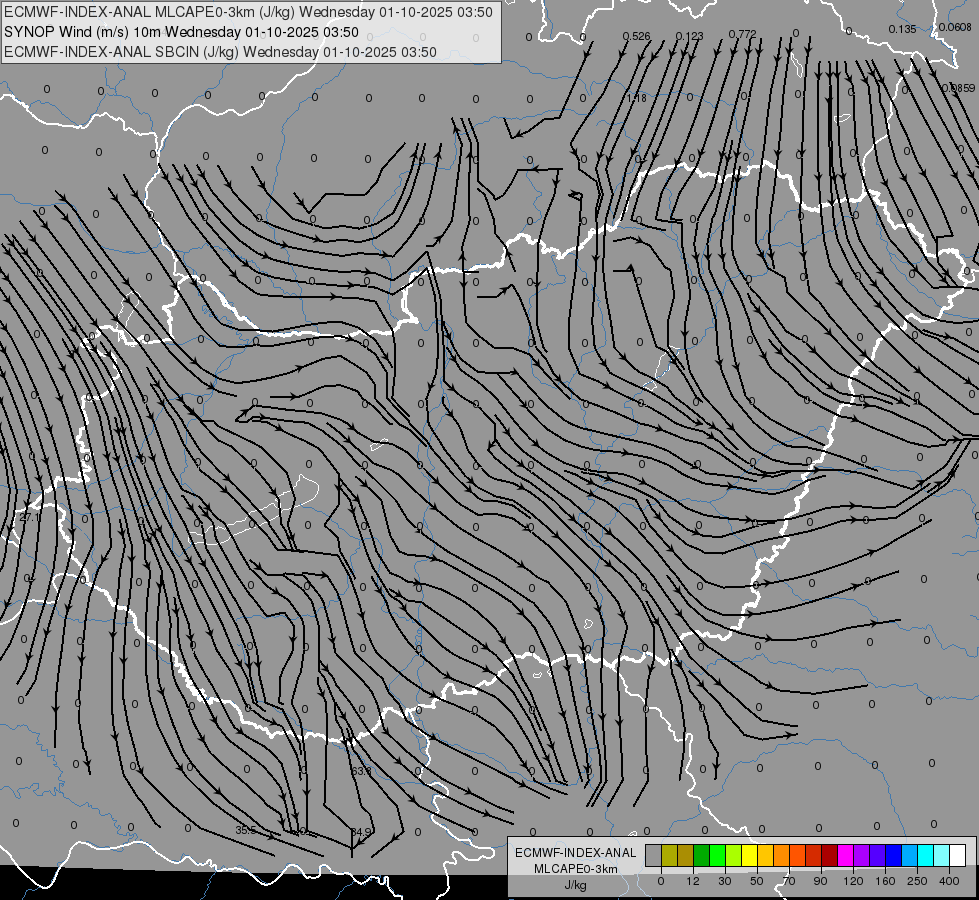
Task: Pick the magenta legend swatch
Action: 846,855
